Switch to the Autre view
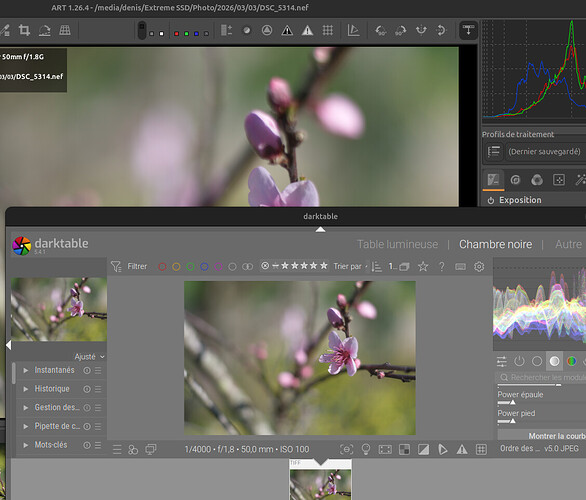The image size is (586, 500). pyautogui.click(x=568, y=244)
